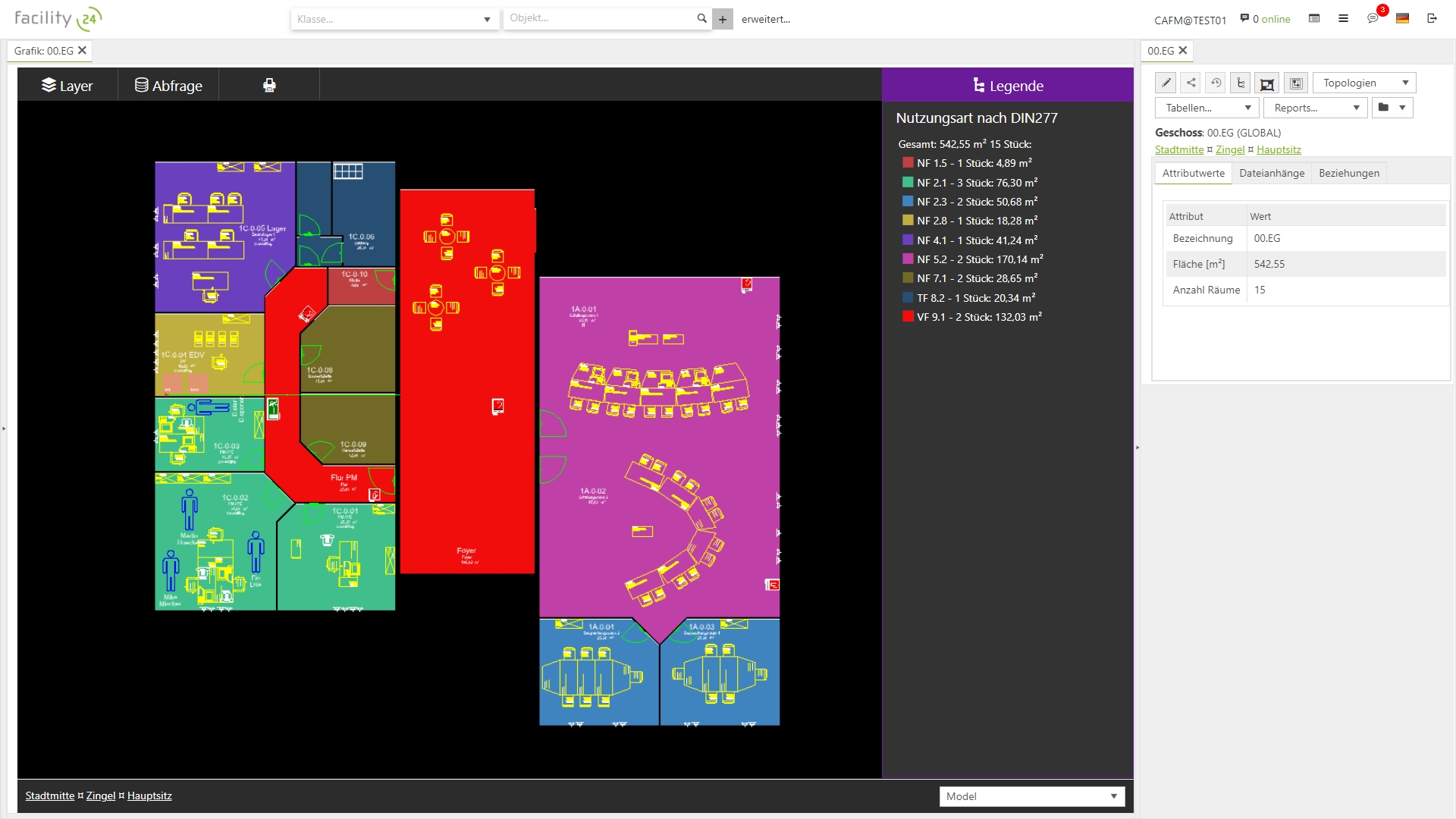Image resolution: width=1456 pixels, height=819 pixels.
Task: Click the share icon in object toolbar
Action: [1191, 83]
